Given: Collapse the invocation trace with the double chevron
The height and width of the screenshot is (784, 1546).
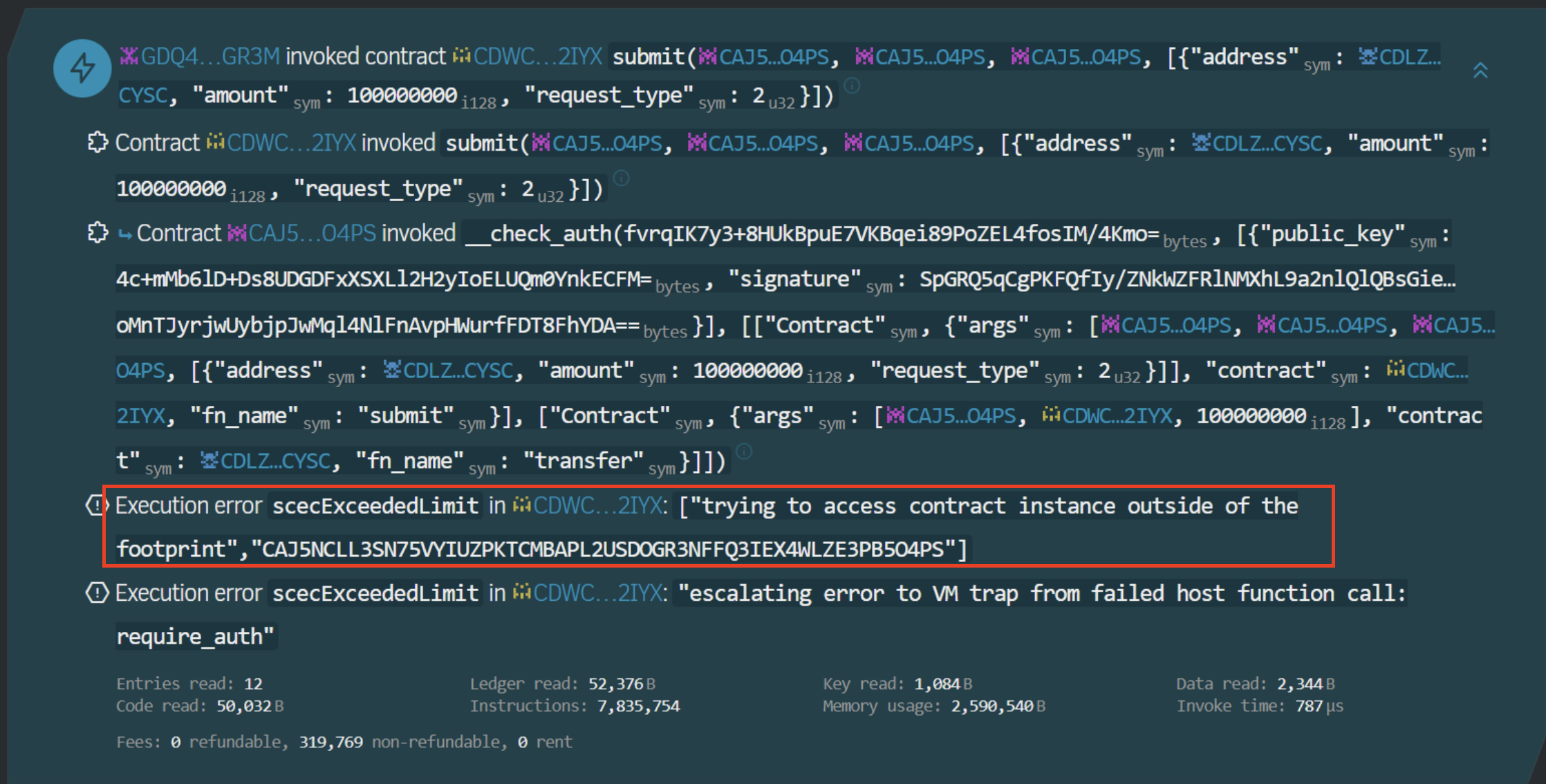Looking at the screenshot, I should pos(1480,71).
